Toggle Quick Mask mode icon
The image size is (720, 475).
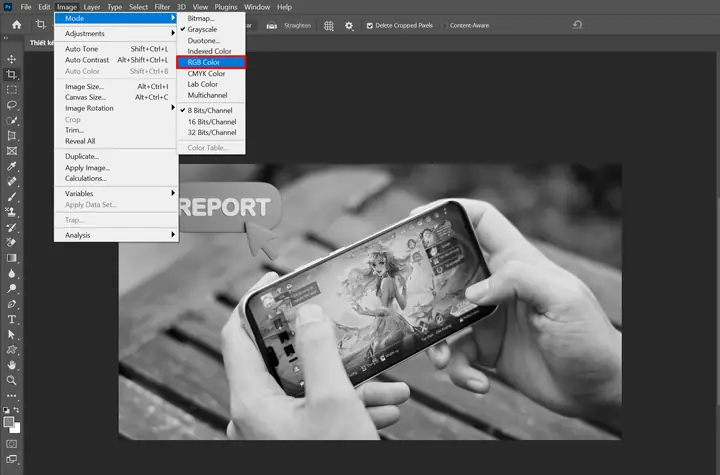click(11, 444)
